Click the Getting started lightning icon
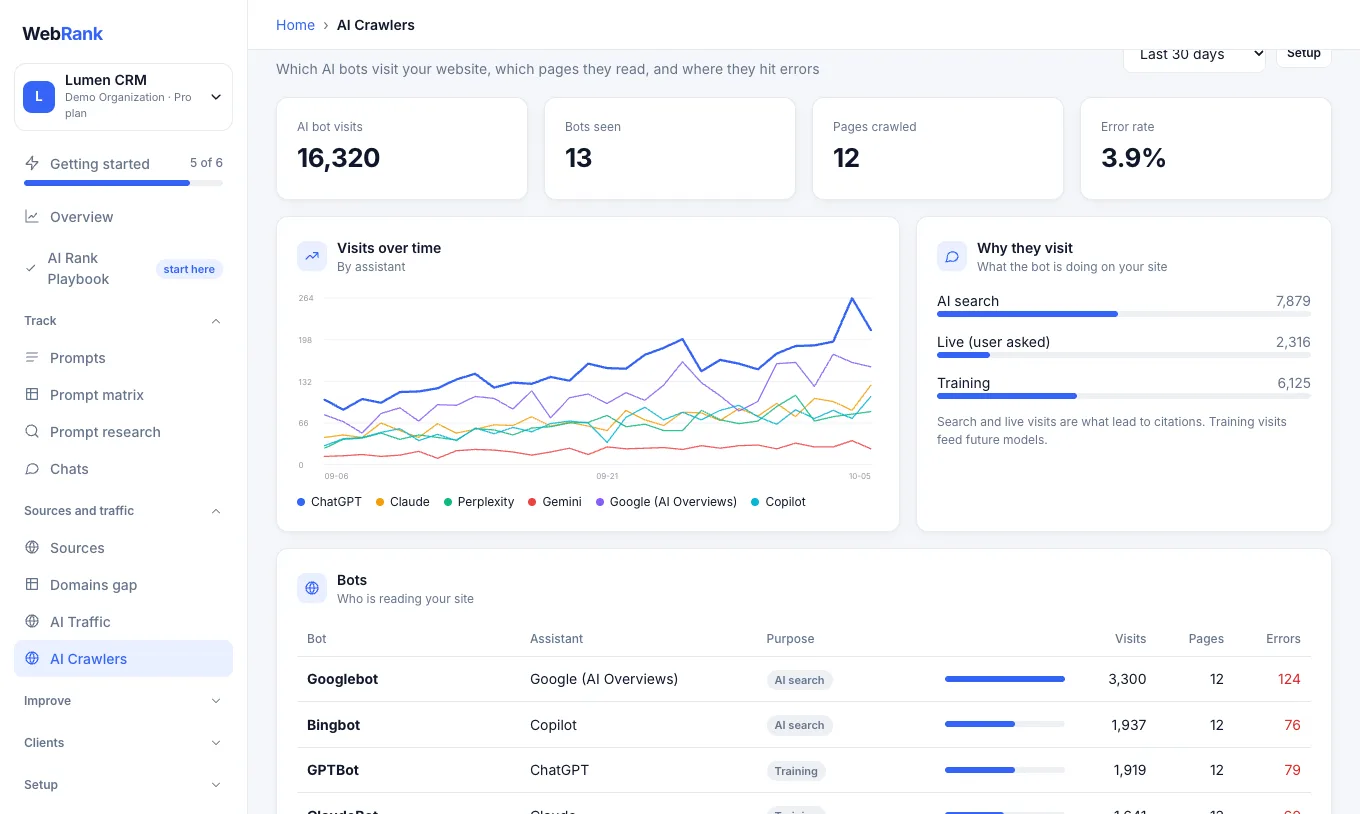This screenshot has height=814, width=1360. (32, 163)
